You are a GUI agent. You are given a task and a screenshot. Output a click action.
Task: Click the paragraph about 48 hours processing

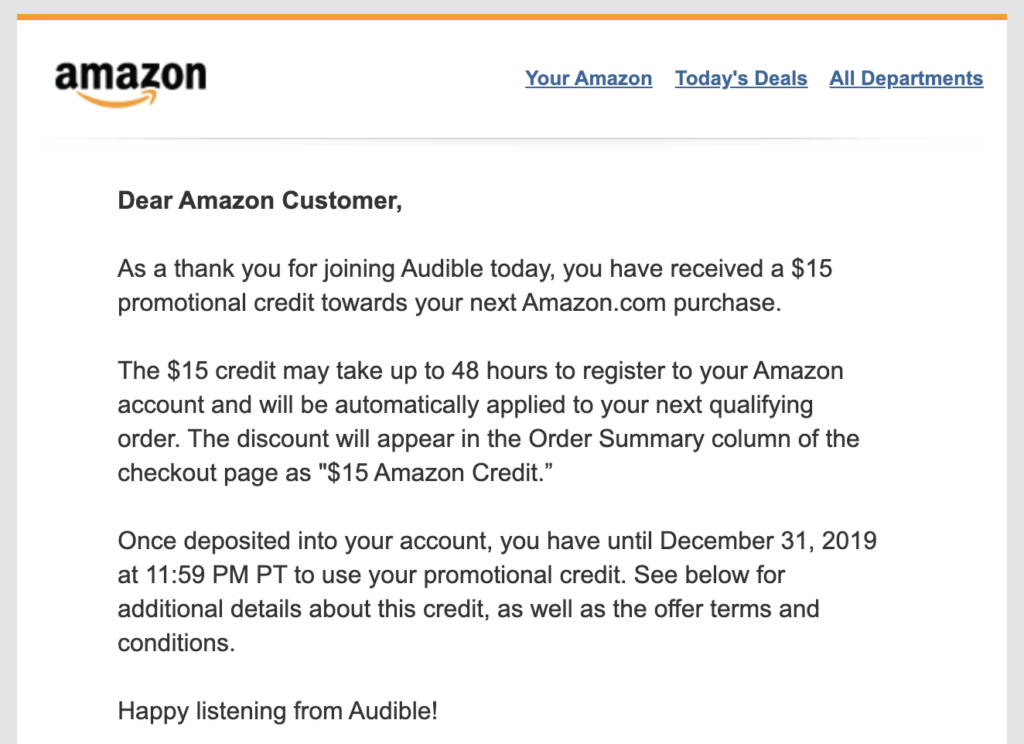pyautogui.click(x=480, y=421)
